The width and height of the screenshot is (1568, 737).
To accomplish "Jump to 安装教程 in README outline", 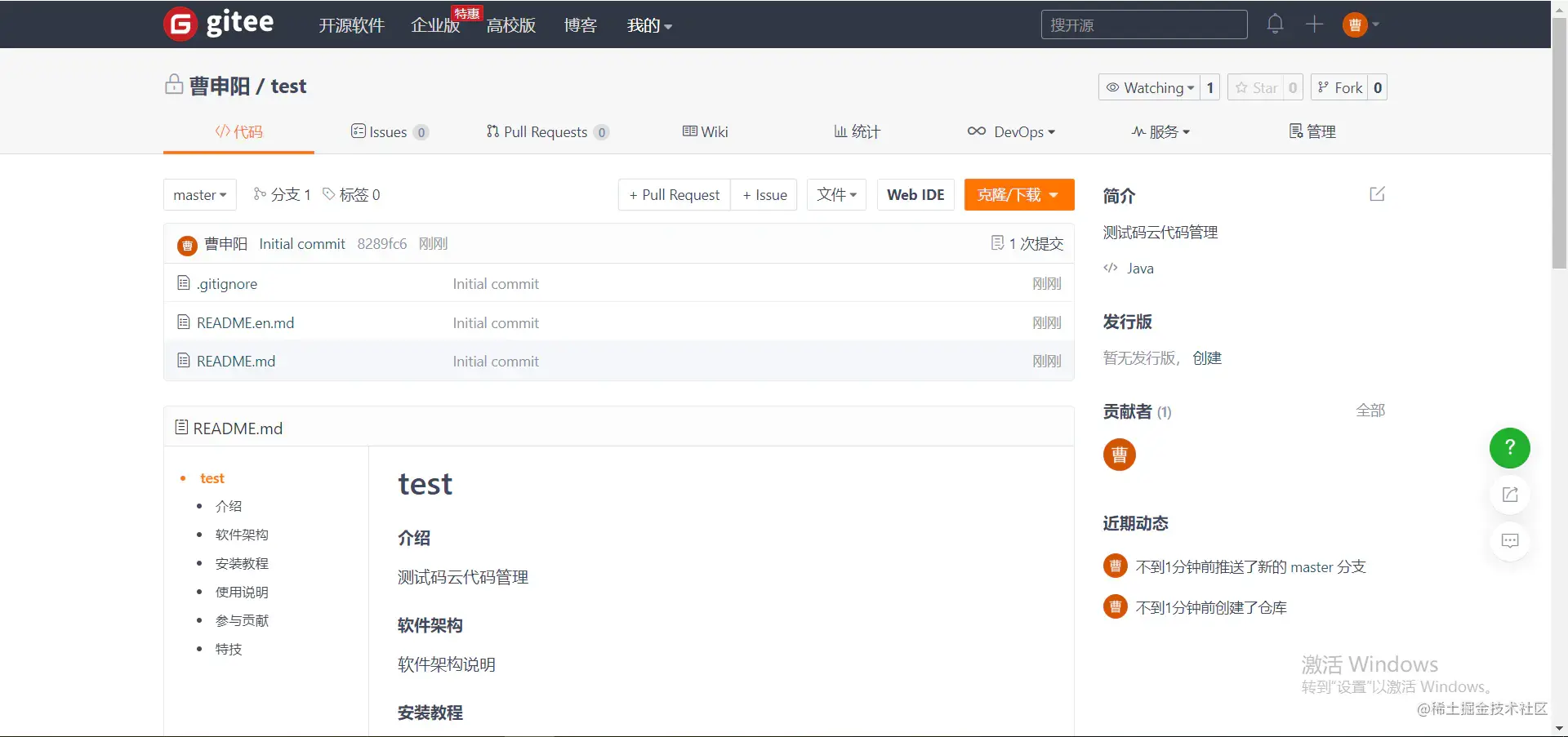I will (x=242, y=563).
